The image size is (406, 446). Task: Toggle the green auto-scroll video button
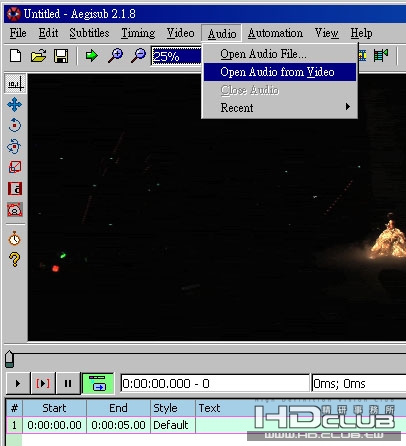click(98, 383)
